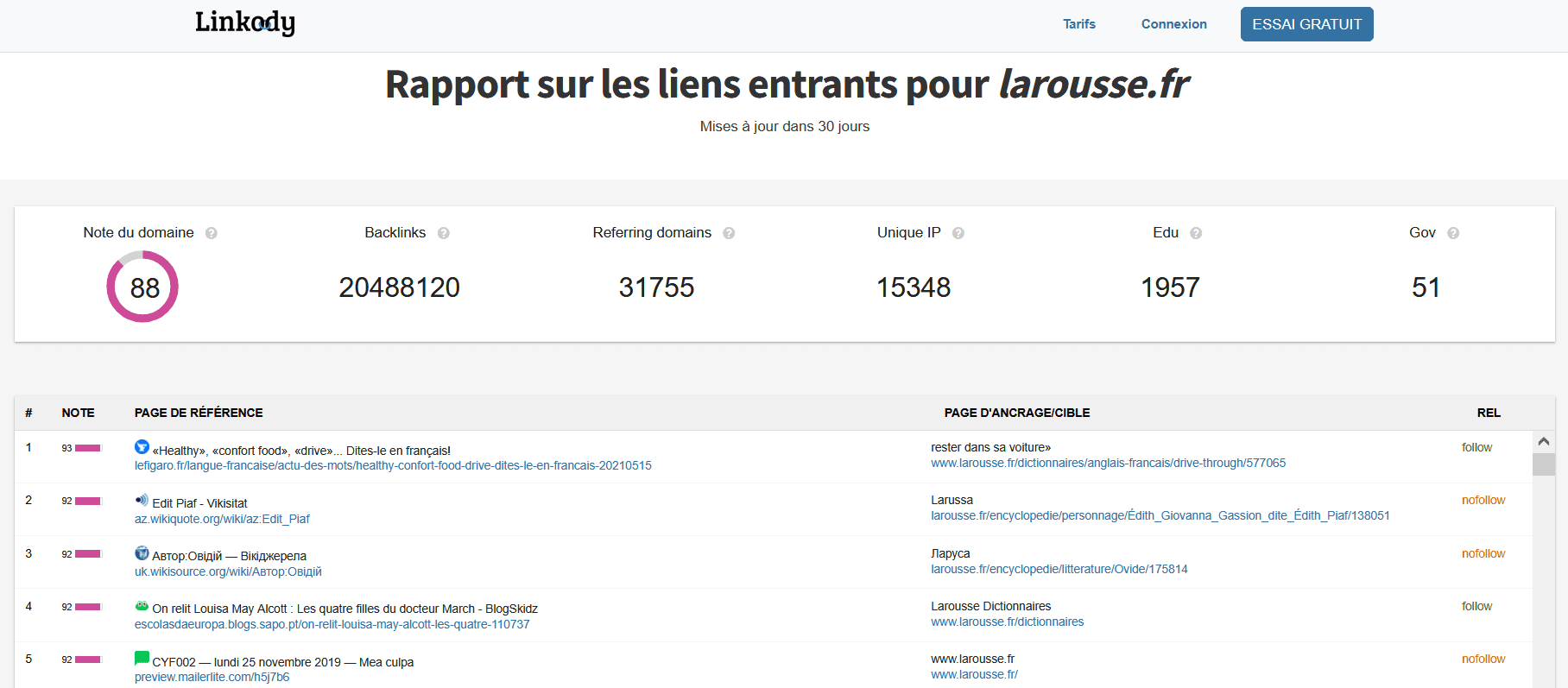This screenshot has width=1568, height=688.
Task: Click the Edu value 1957
Action: 1170,287
